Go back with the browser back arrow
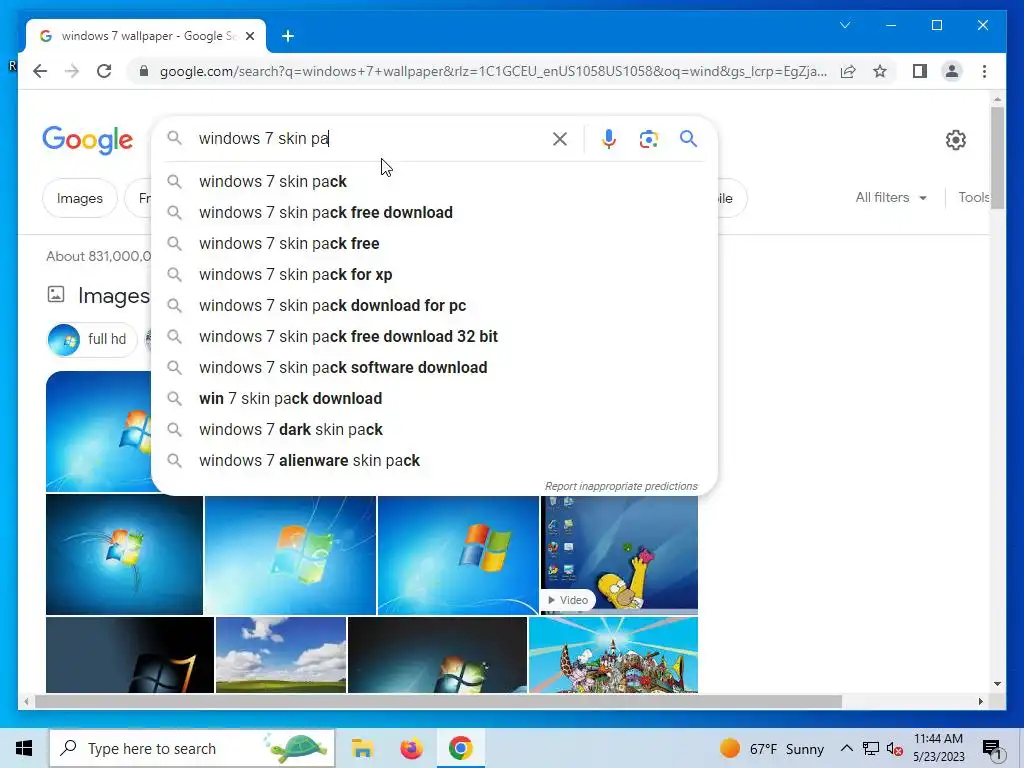 coord(40,71)
